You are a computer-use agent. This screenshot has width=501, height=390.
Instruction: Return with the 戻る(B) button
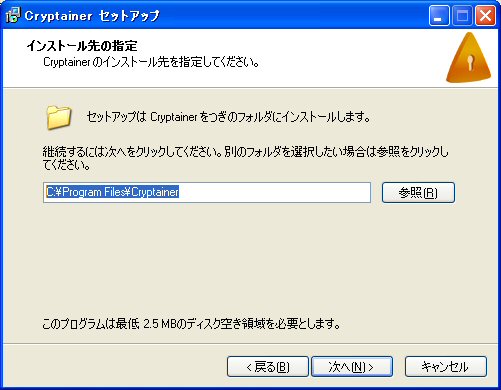tap(268, 367)
